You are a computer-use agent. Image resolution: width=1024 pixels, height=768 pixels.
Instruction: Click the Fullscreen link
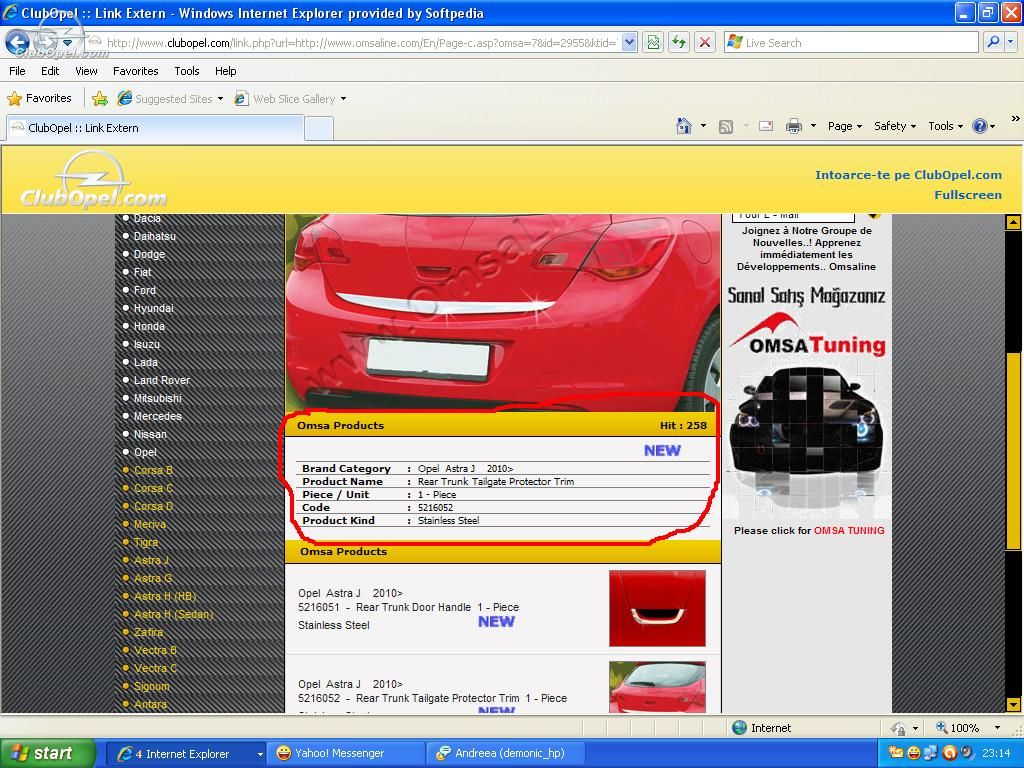(968, 195)
